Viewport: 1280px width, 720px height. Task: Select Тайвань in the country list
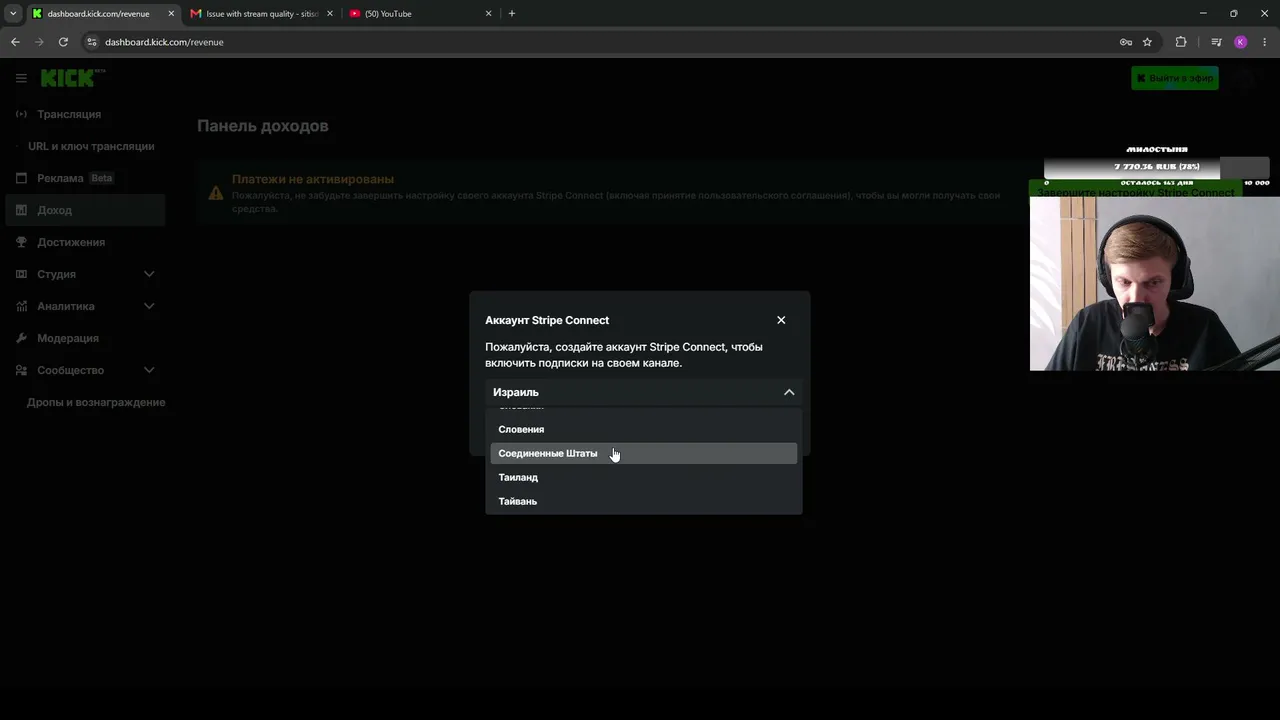(x=644, y=501)
